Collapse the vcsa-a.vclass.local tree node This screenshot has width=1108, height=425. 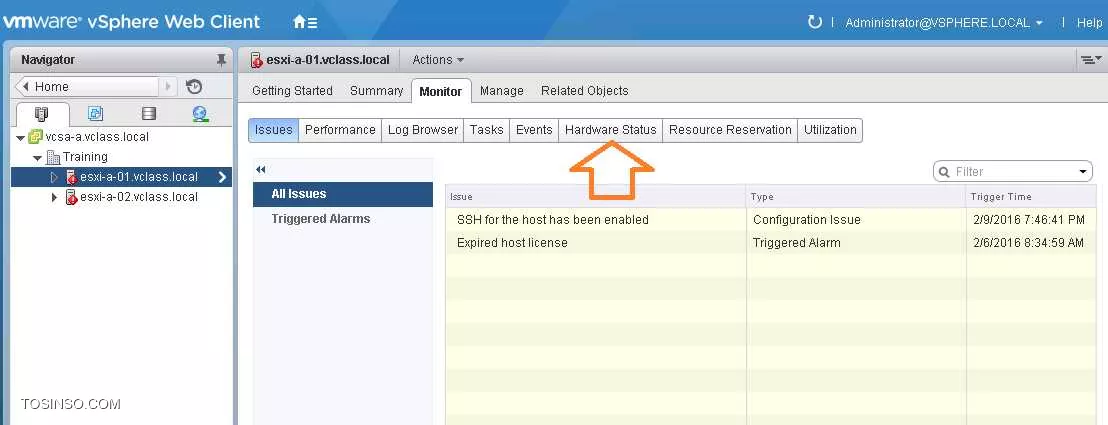(x=20, y=137)
